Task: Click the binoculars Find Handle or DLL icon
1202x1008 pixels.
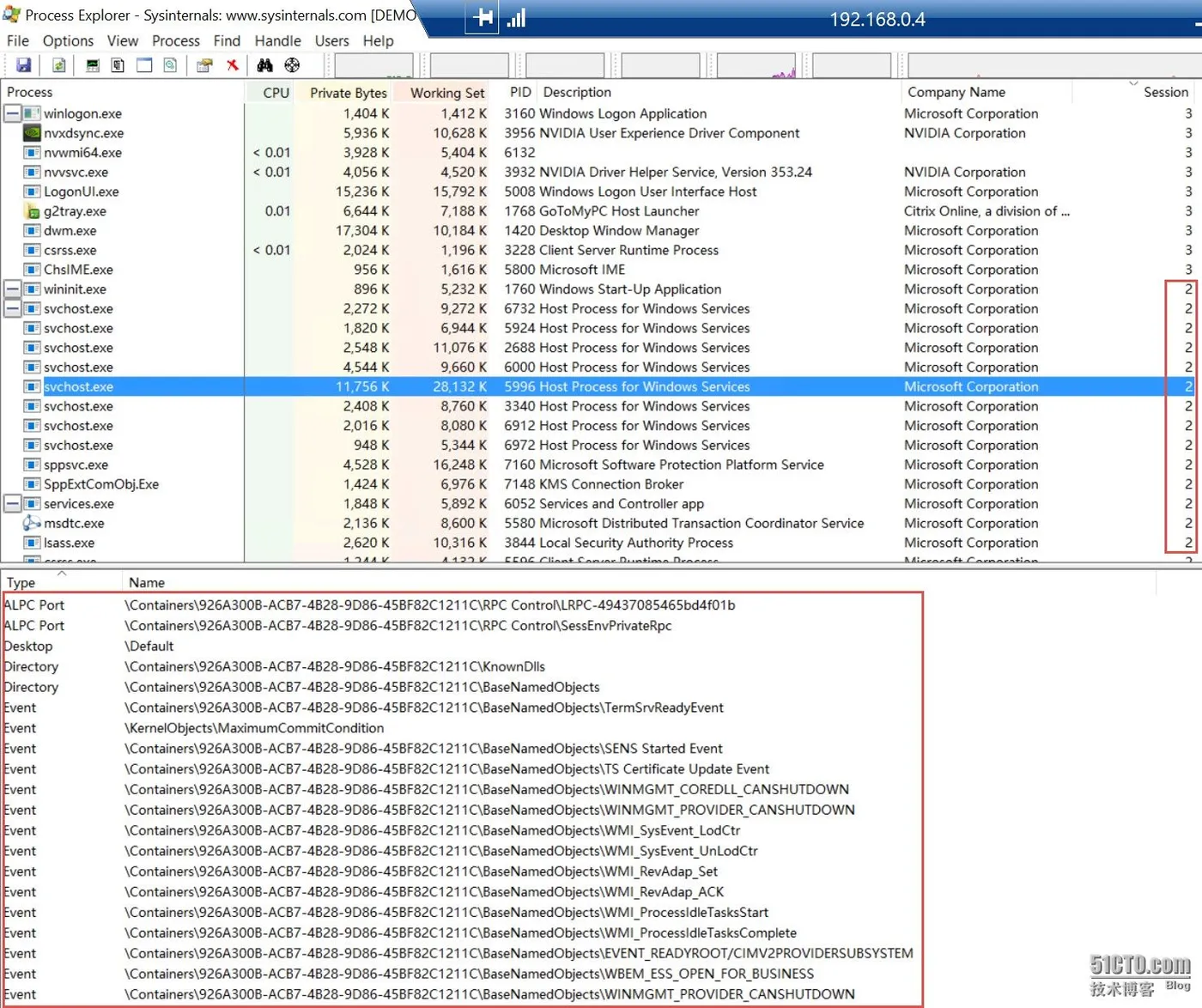Action: coord(265,65)
